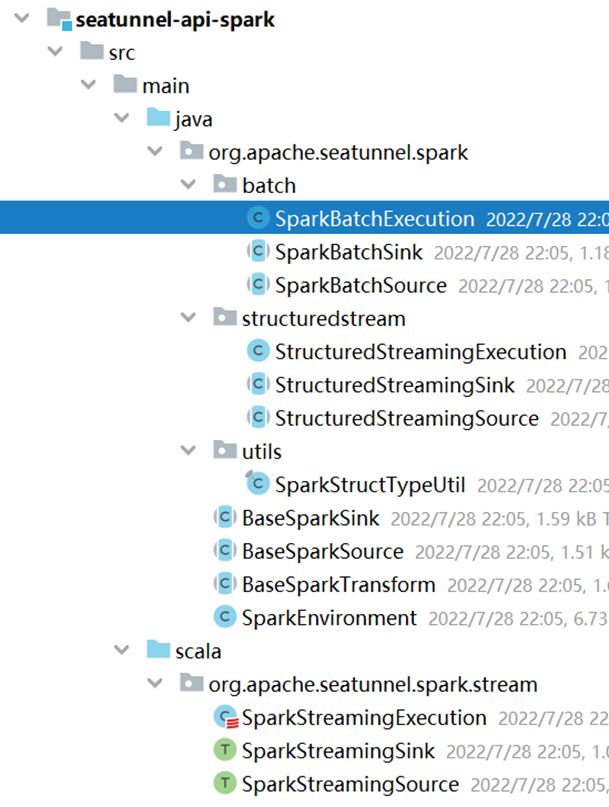609x807 pixels.
Task: Click the StructuredStreamingSink class icon
Action: tap(258, 384)
